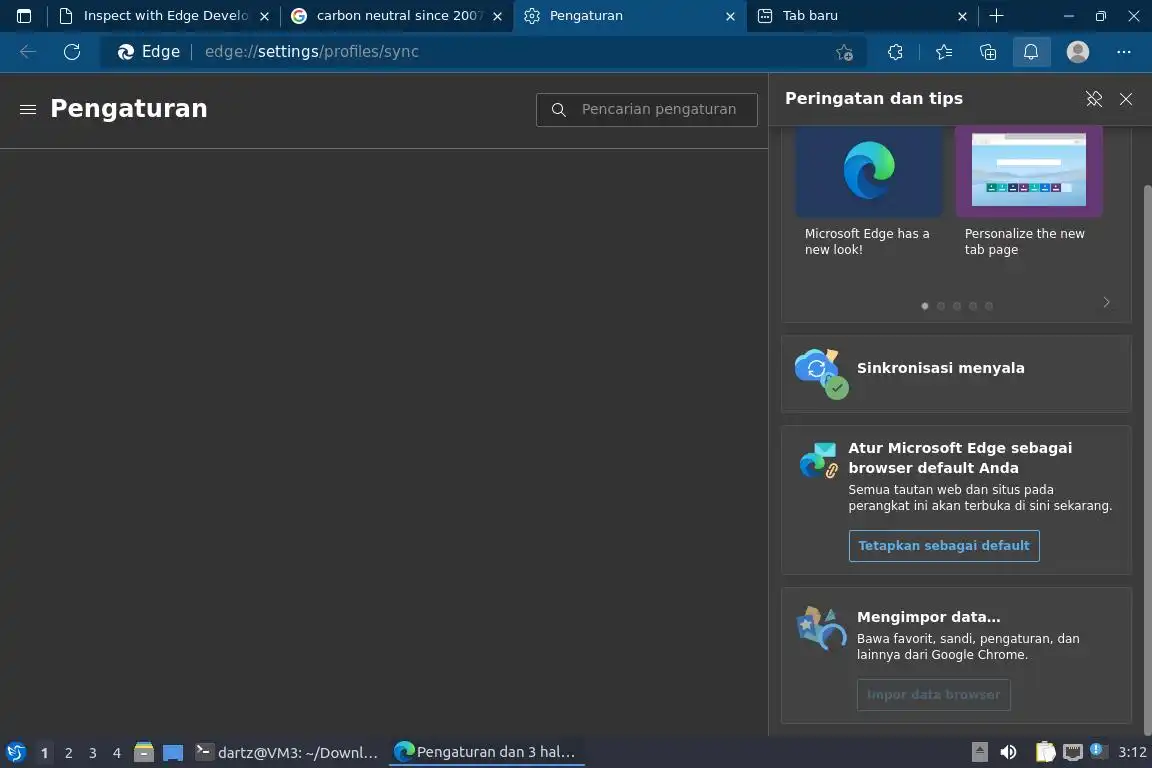
Task: Select the second carousel dot
Action: [x=940, y=306]
